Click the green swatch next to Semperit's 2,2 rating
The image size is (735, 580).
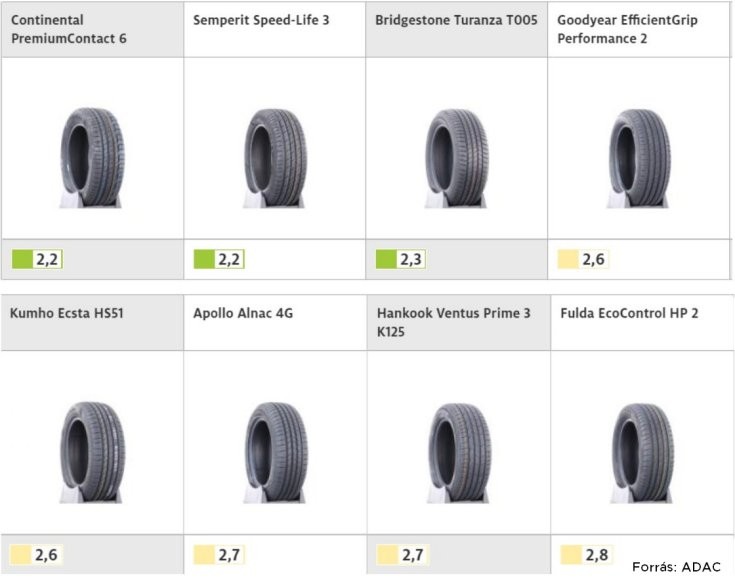(x=204, y=259)
